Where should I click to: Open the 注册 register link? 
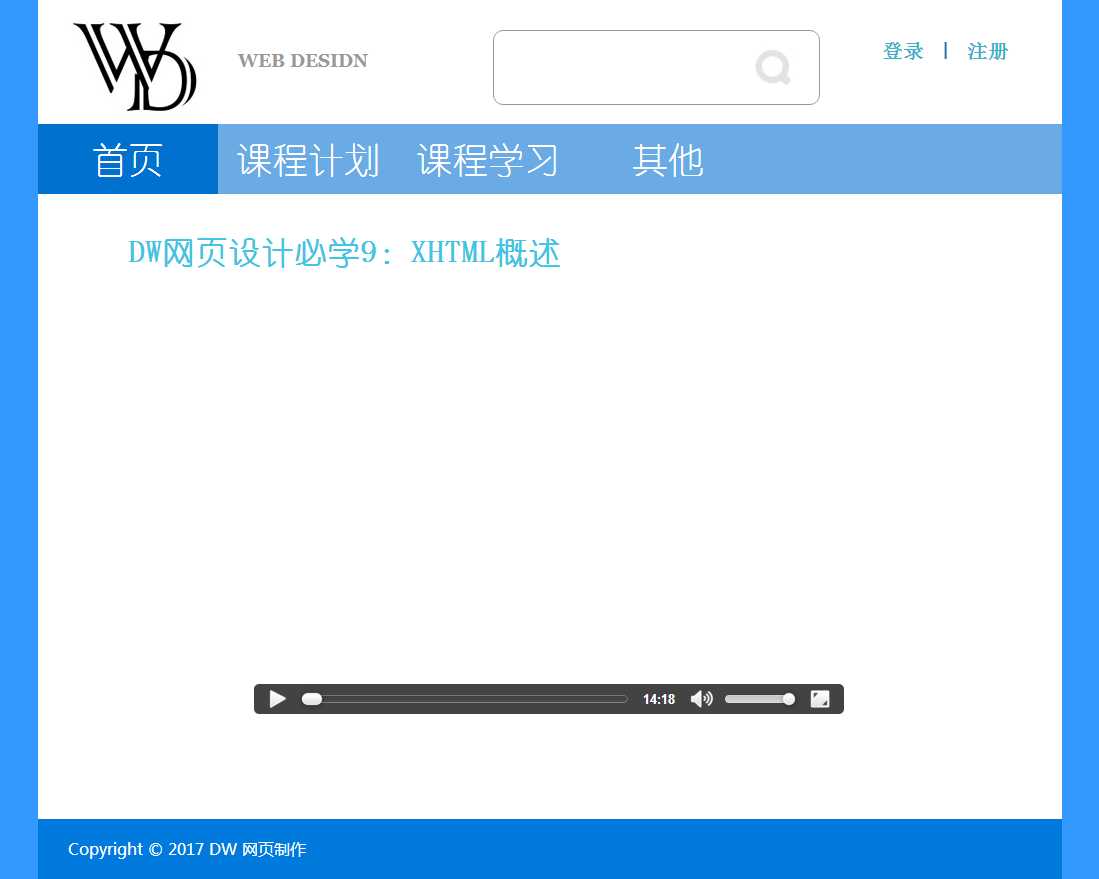(987, 51)
